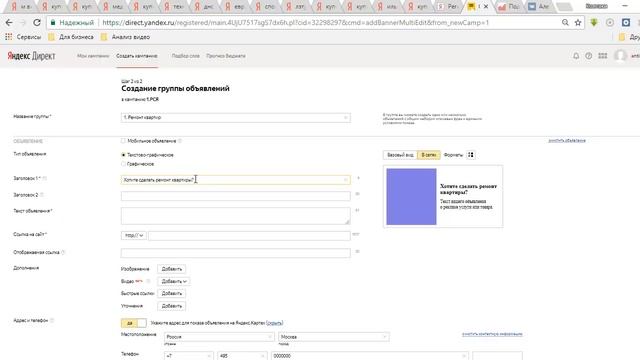640x360 pixels.
Task: Click the Яндекс Директ logo
Action: (x=31, y=56)
